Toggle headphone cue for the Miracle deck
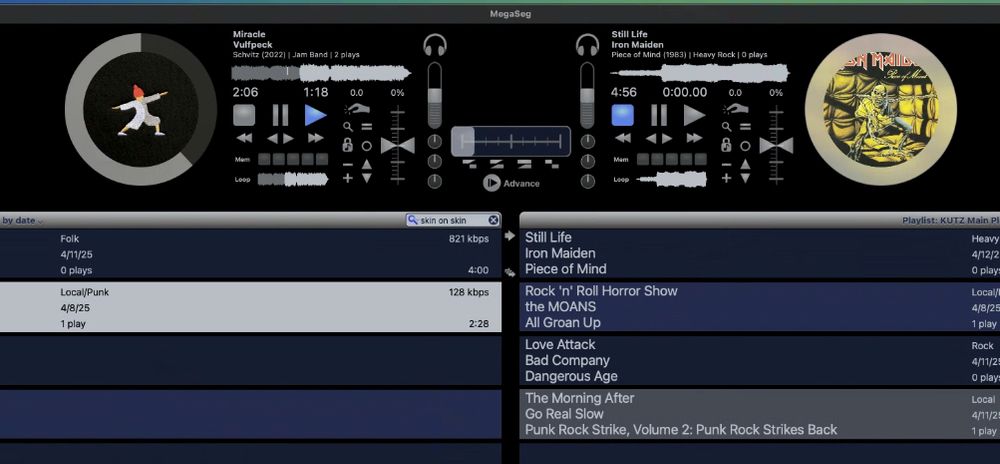The height and width of the screenshot is (464, 1000). pyautogui.click(x=435, y=46)
